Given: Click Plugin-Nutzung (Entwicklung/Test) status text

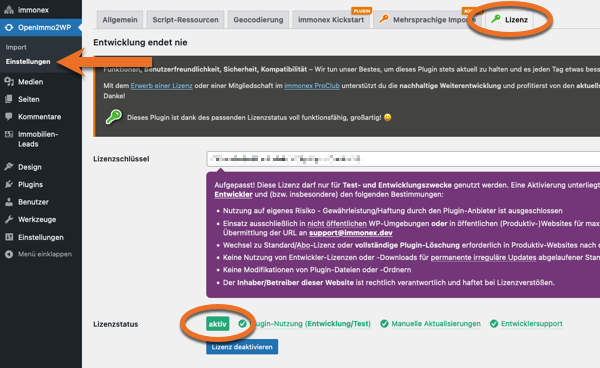Looking at the screenshot, I should (311, 324).
